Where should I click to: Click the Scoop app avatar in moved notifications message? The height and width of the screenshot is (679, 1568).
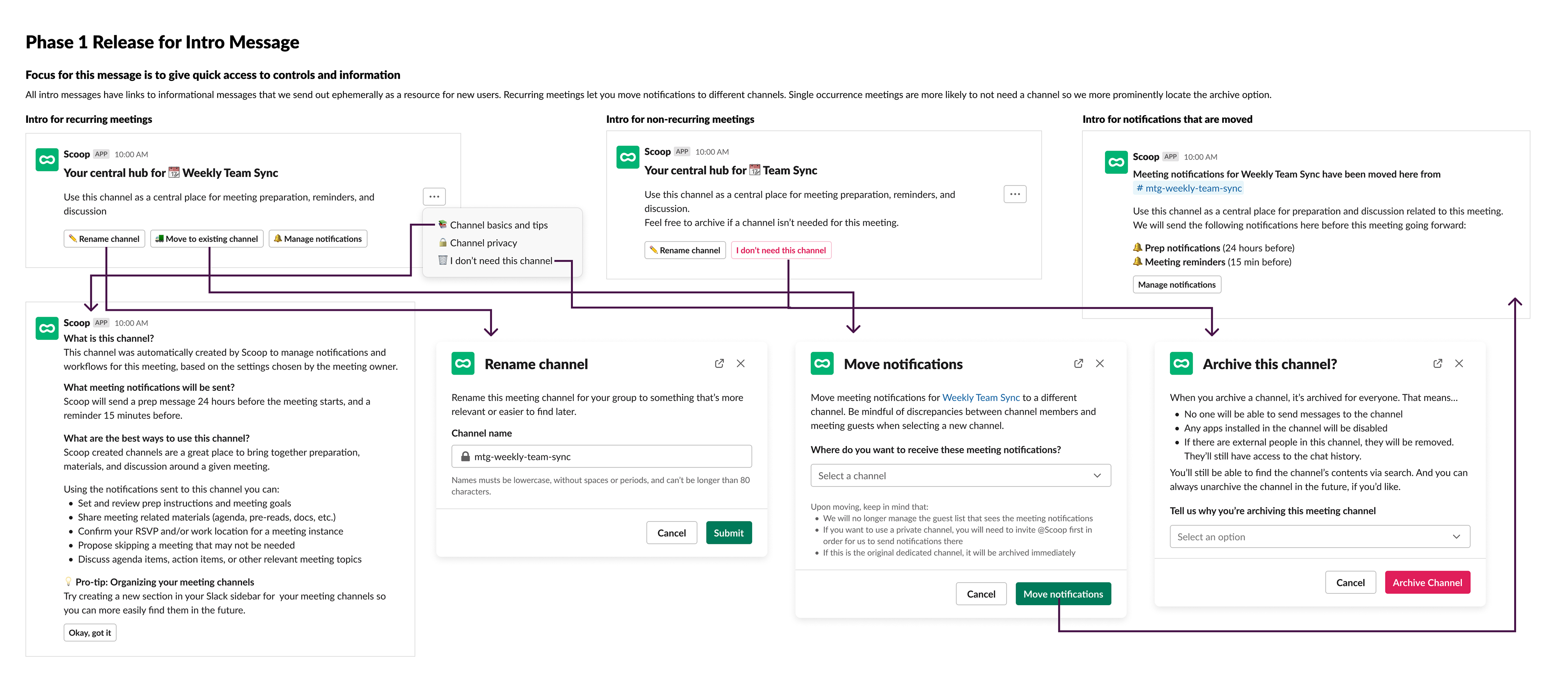tap(1116, 162)
